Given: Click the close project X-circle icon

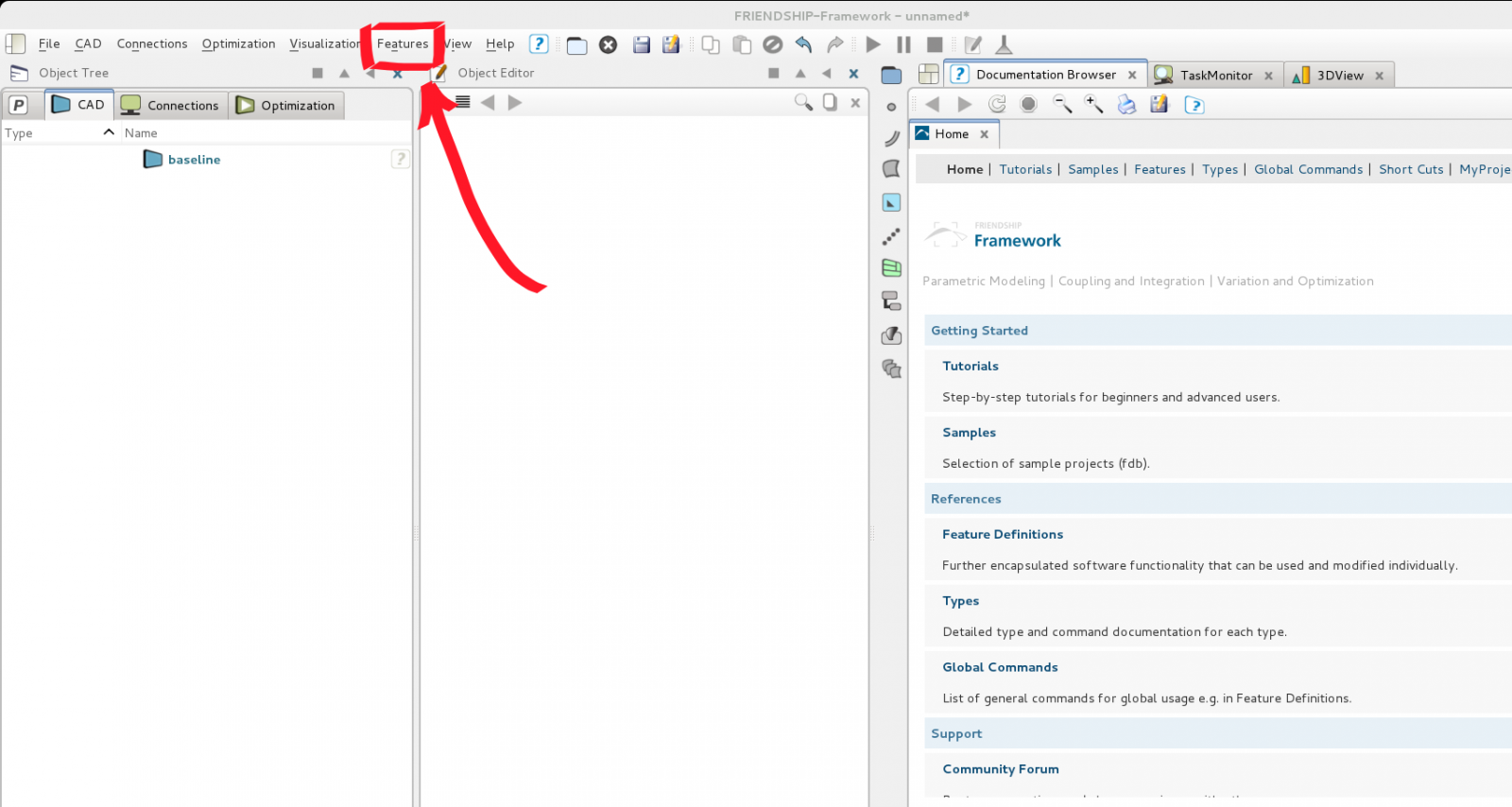Looking at the screenshot, I should pos(609,44).
